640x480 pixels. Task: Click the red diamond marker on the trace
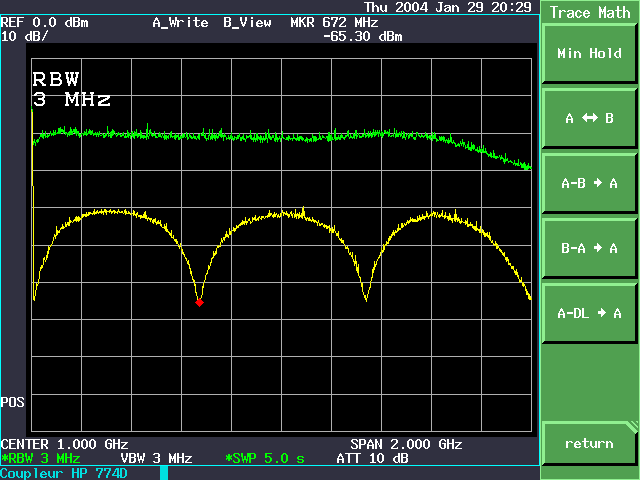[x=199, y=303]
